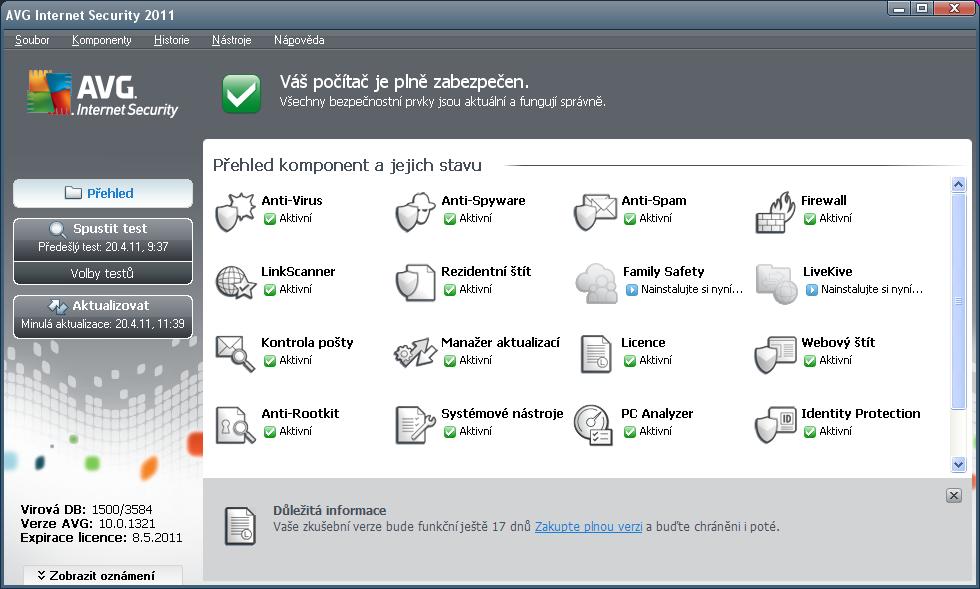This screenshot has height=589, width=980.
Task: Open the Firewall brick wall icon
Action: tap(775, 211)
